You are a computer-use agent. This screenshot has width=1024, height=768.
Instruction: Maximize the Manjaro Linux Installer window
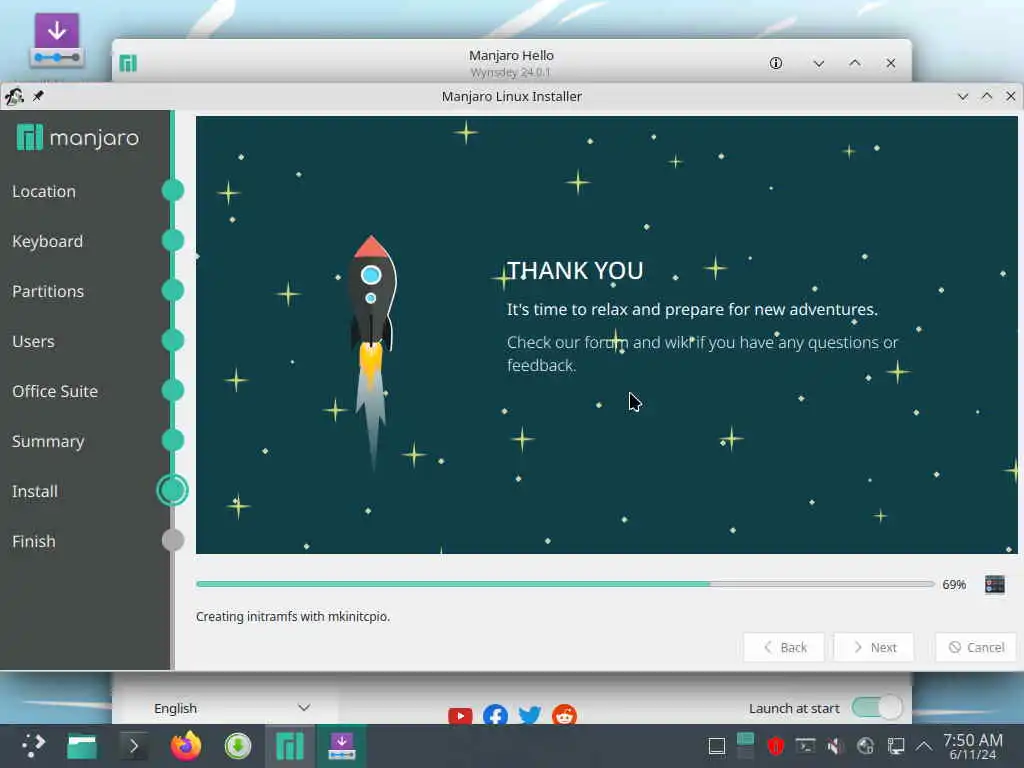pos(987,97)
